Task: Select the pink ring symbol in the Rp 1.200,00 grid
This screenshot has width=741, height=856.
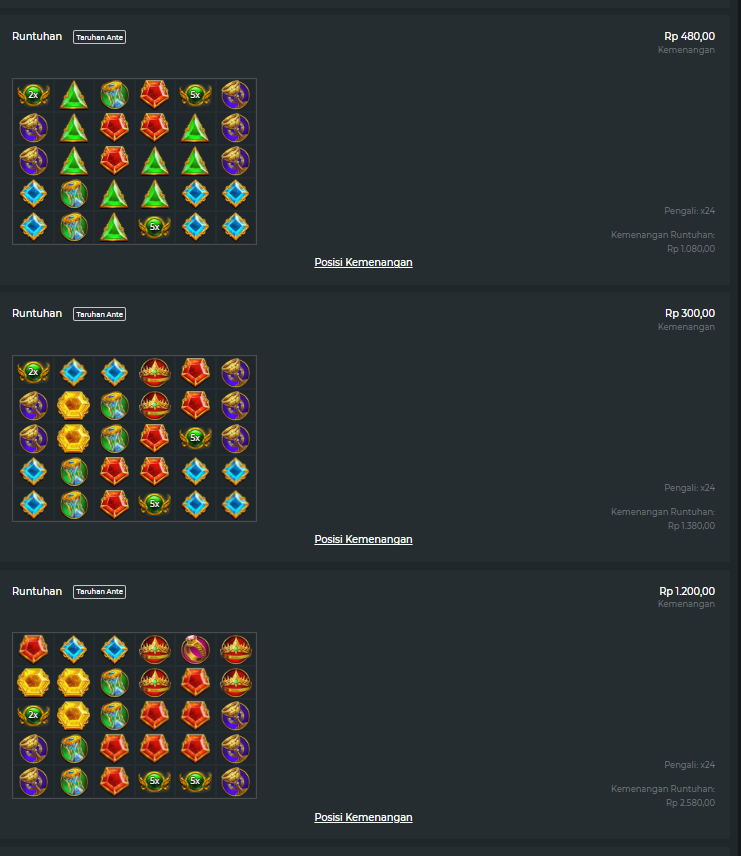Action: click(x=195, y=649)
